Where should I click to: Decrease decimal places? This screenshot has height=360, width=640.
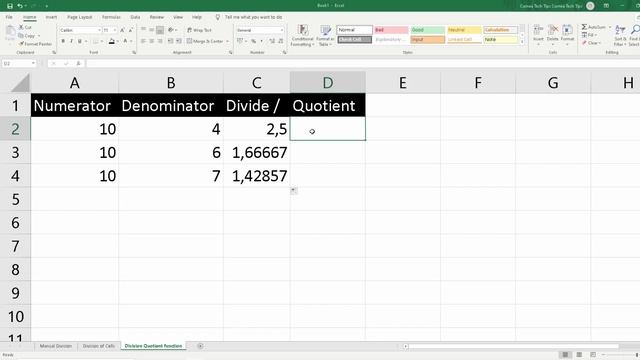click(x=280, y=41)
